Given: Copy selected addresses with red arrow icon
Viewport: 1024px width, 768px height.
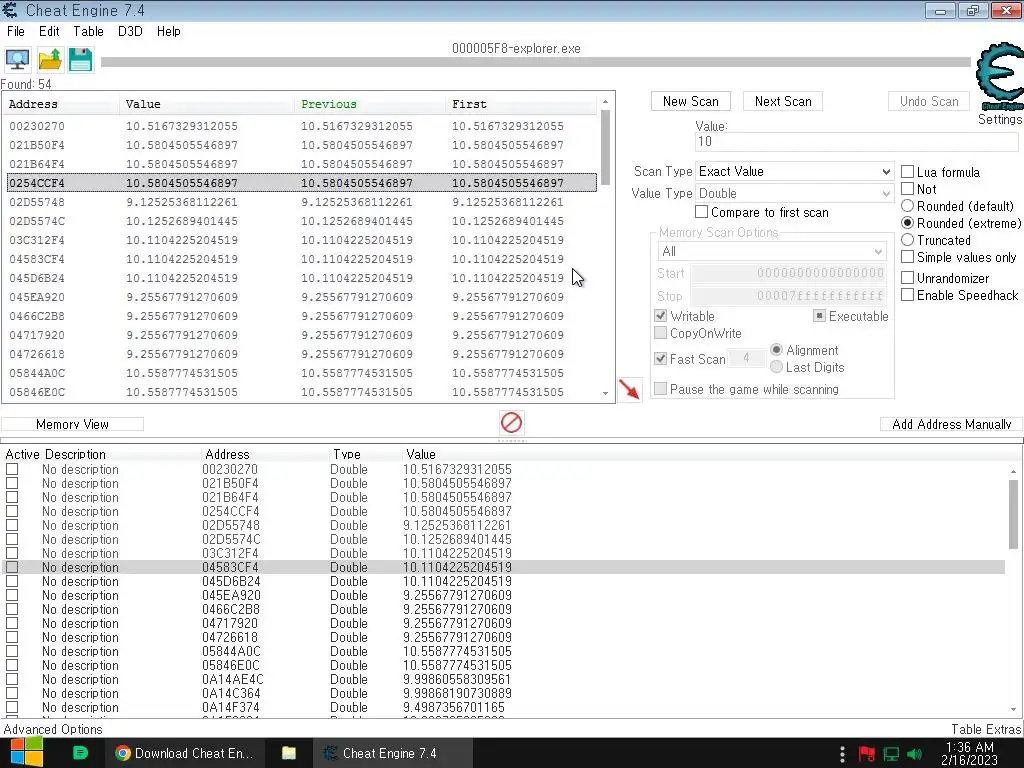Looking at the screenshot, I should coord(630,390).
